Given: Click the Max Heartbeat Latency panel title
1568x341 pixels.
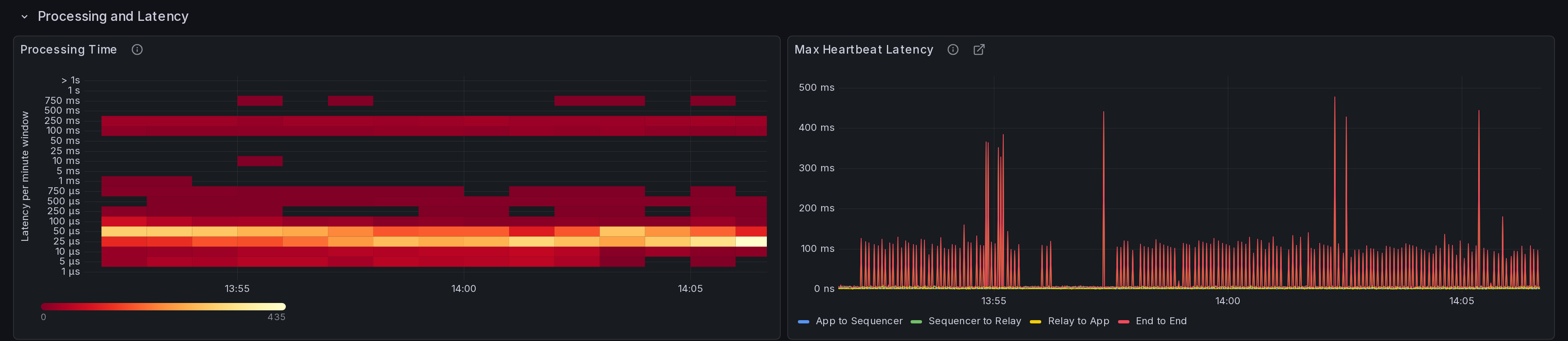Looking at the screenshot, I should (864, 49).
